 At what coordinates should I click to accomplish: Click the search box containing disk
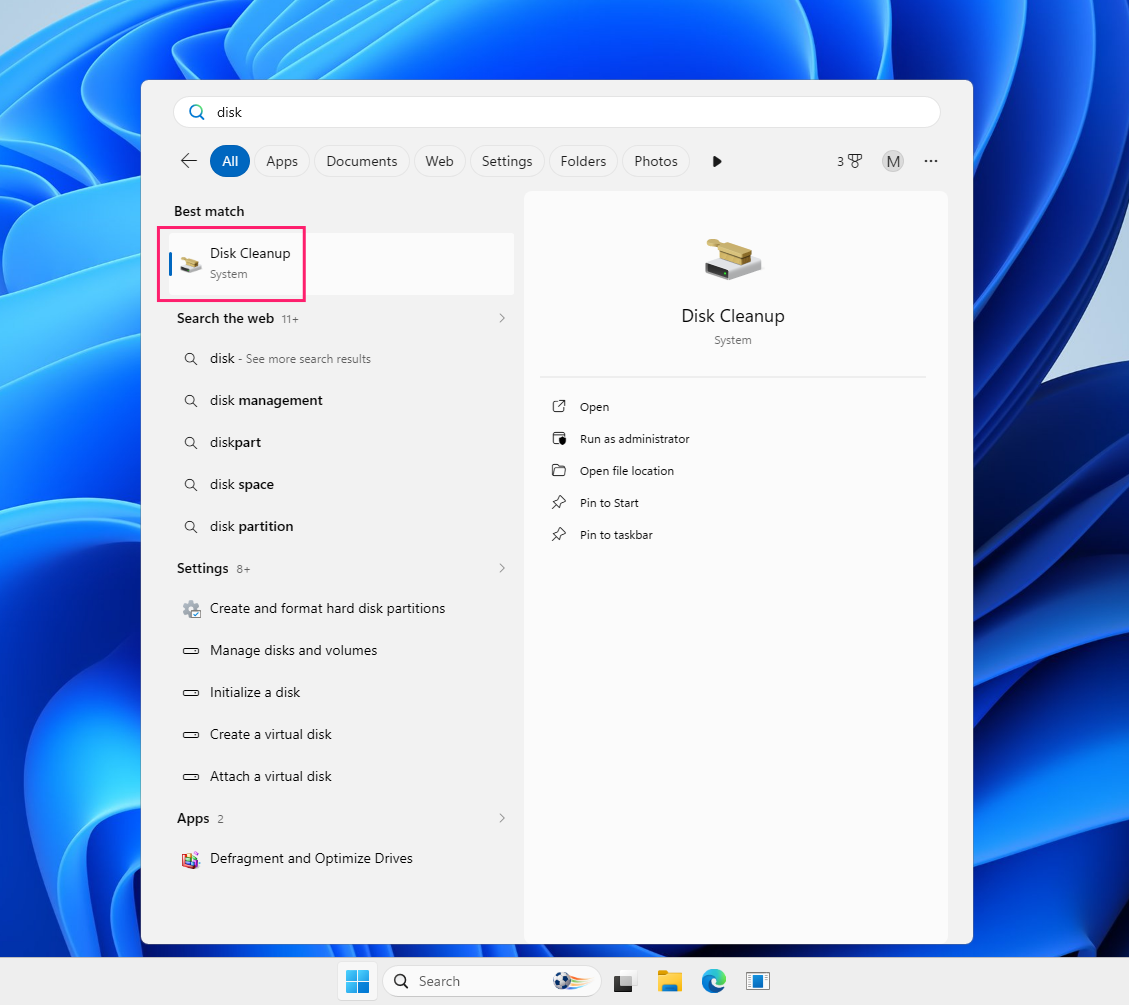tap(557, 112)
